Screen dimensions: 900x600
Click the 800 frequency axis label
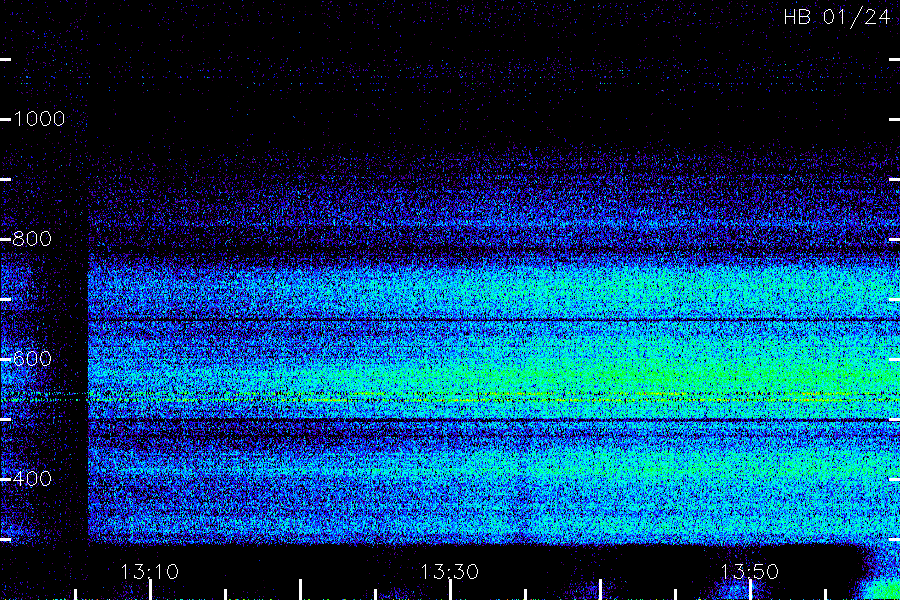pyautogui.click(x=32, y=239)
